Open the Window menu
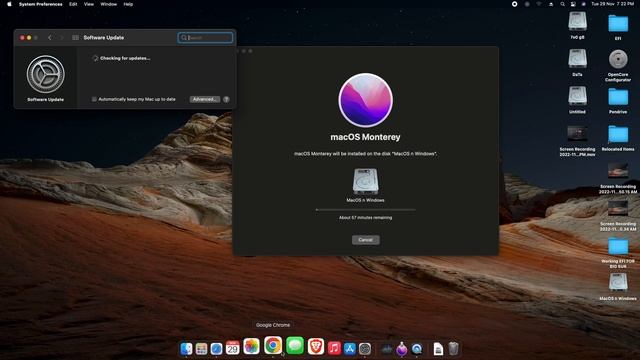This screenshot has width=640, height=360. pos(109,4)
